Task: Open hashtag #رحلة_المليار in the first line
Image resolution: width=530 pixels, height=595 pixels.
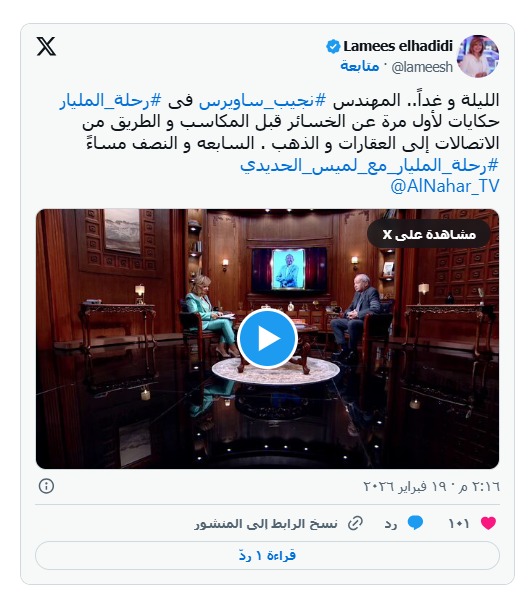Action: pos(110,100)
